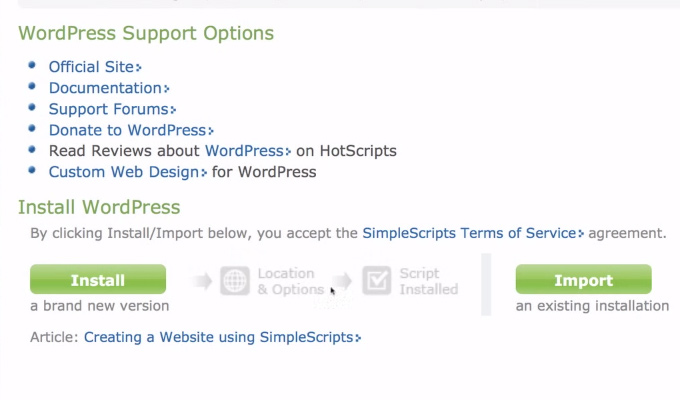Click the Location & Options step label
Viewport: 680px width, 400px height.
tap(291, 282)
